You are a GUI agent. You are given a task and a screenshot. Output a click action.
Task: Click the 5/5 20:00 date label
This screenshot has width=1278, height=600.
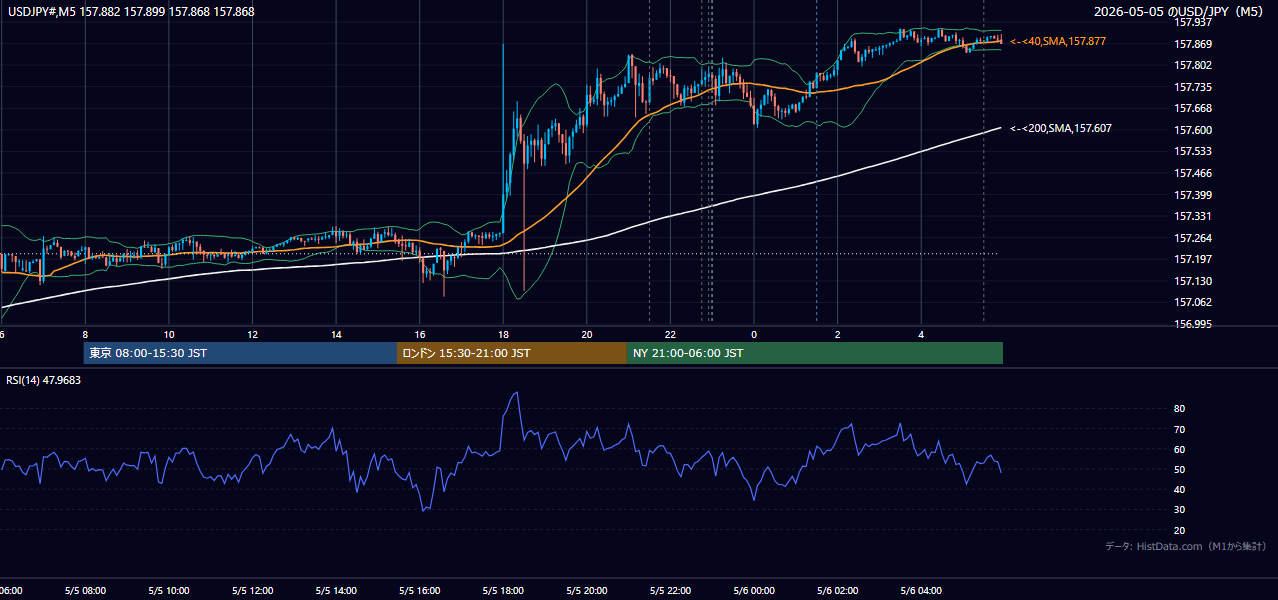coord(587,591)
